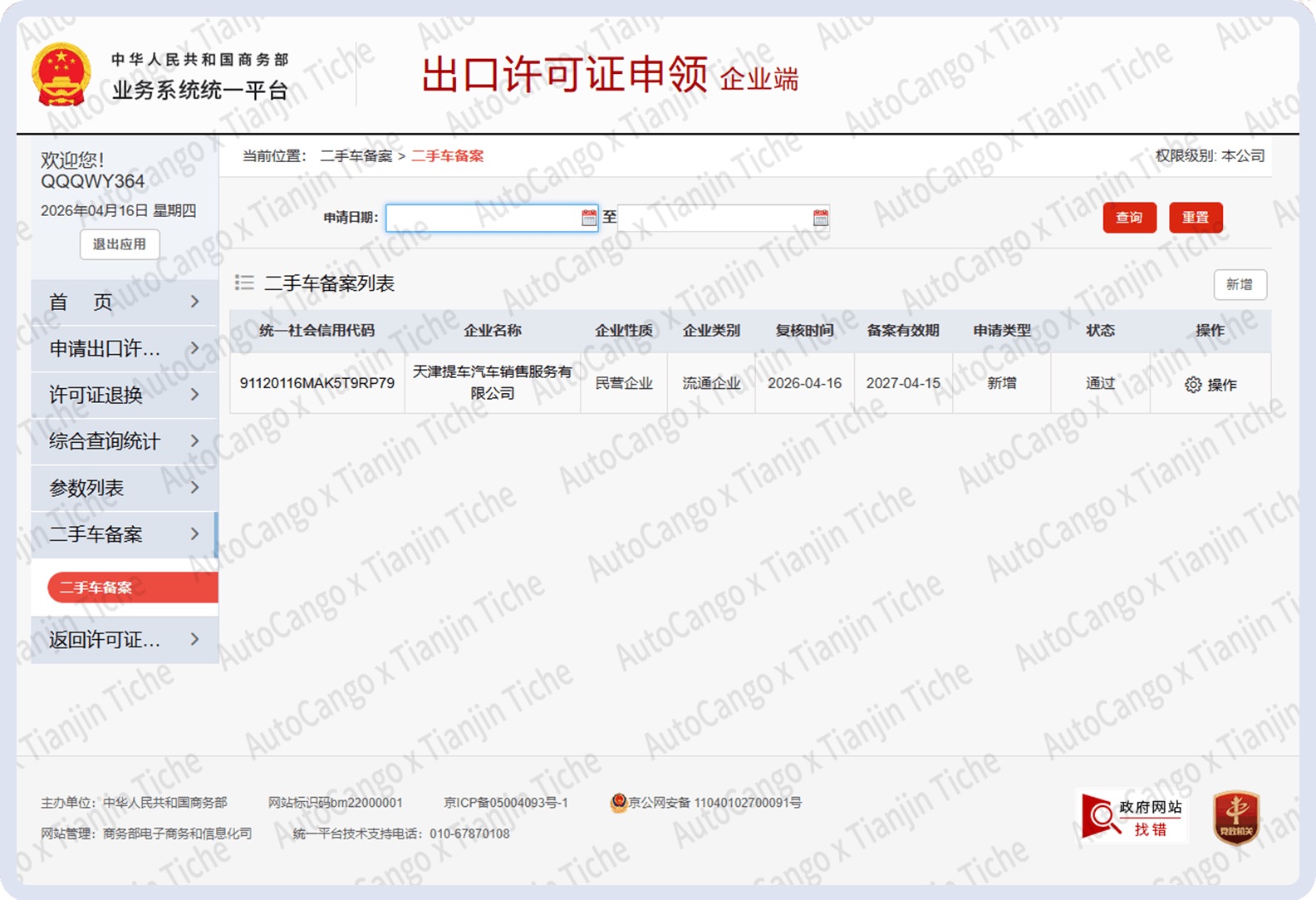Click red 二手车备案 breadcrumb link
The height and width of the screenshot is (900, 1316).
(x=447, y=156)
